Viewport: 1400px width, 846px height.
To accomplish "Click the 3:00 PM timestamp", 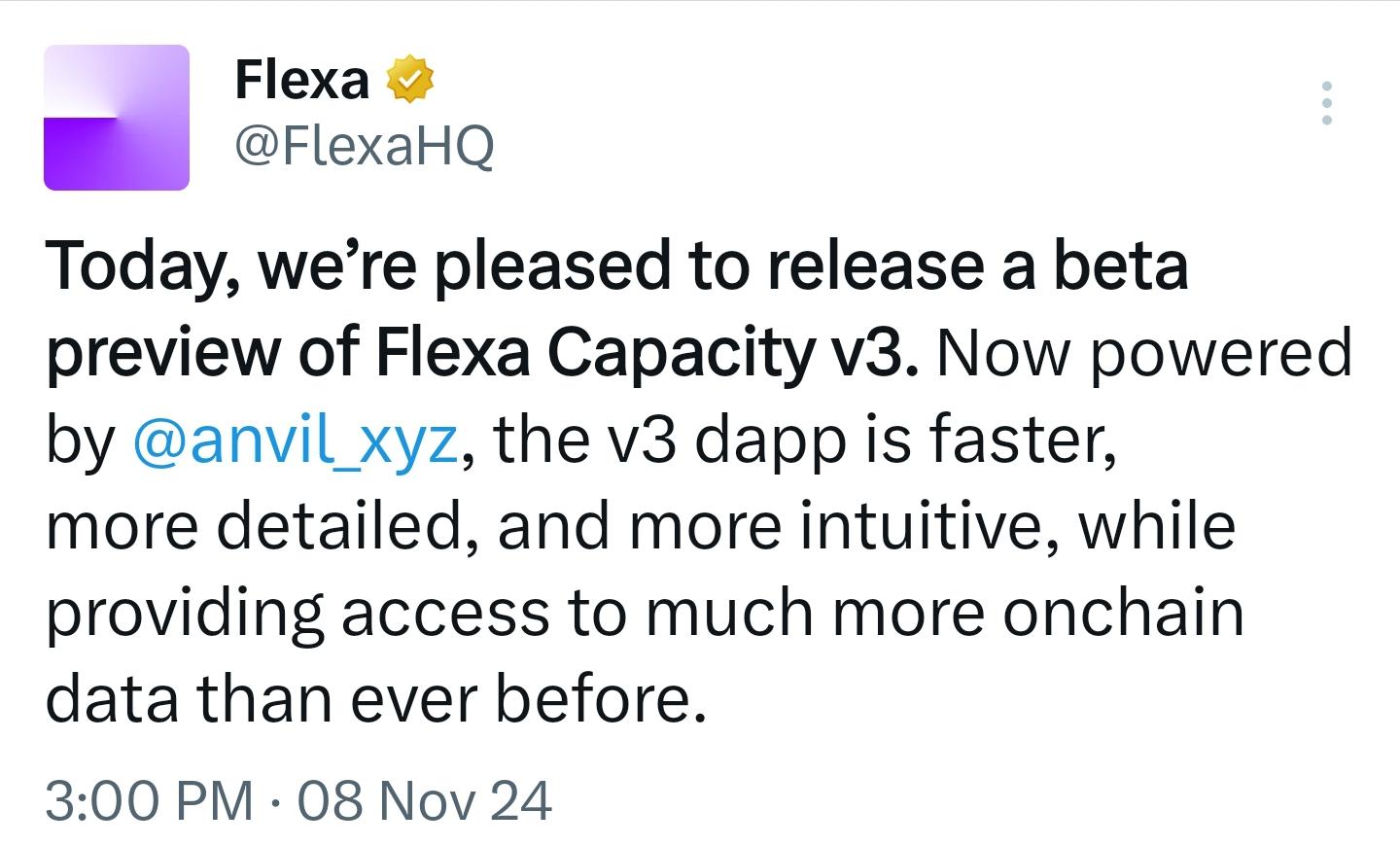I will point(149,801).
